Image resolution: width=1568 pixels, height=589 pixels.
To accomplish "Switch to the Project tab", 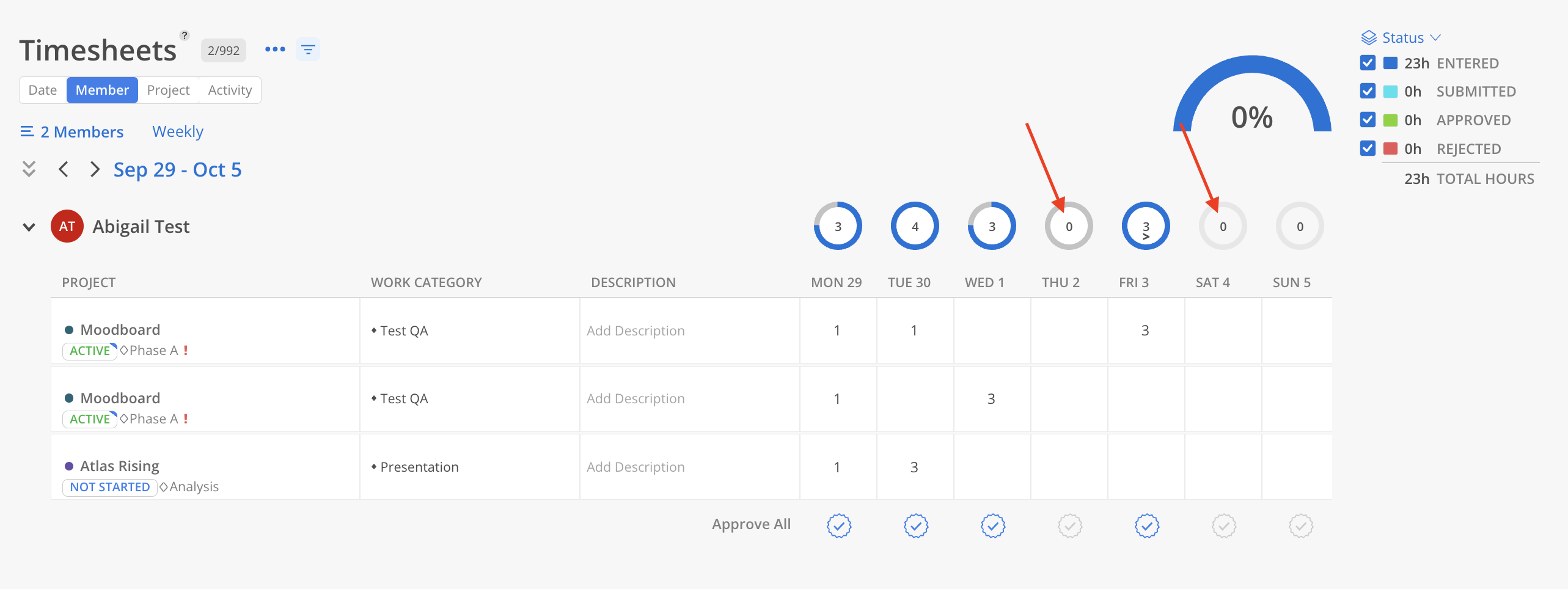I will point(168,90).
